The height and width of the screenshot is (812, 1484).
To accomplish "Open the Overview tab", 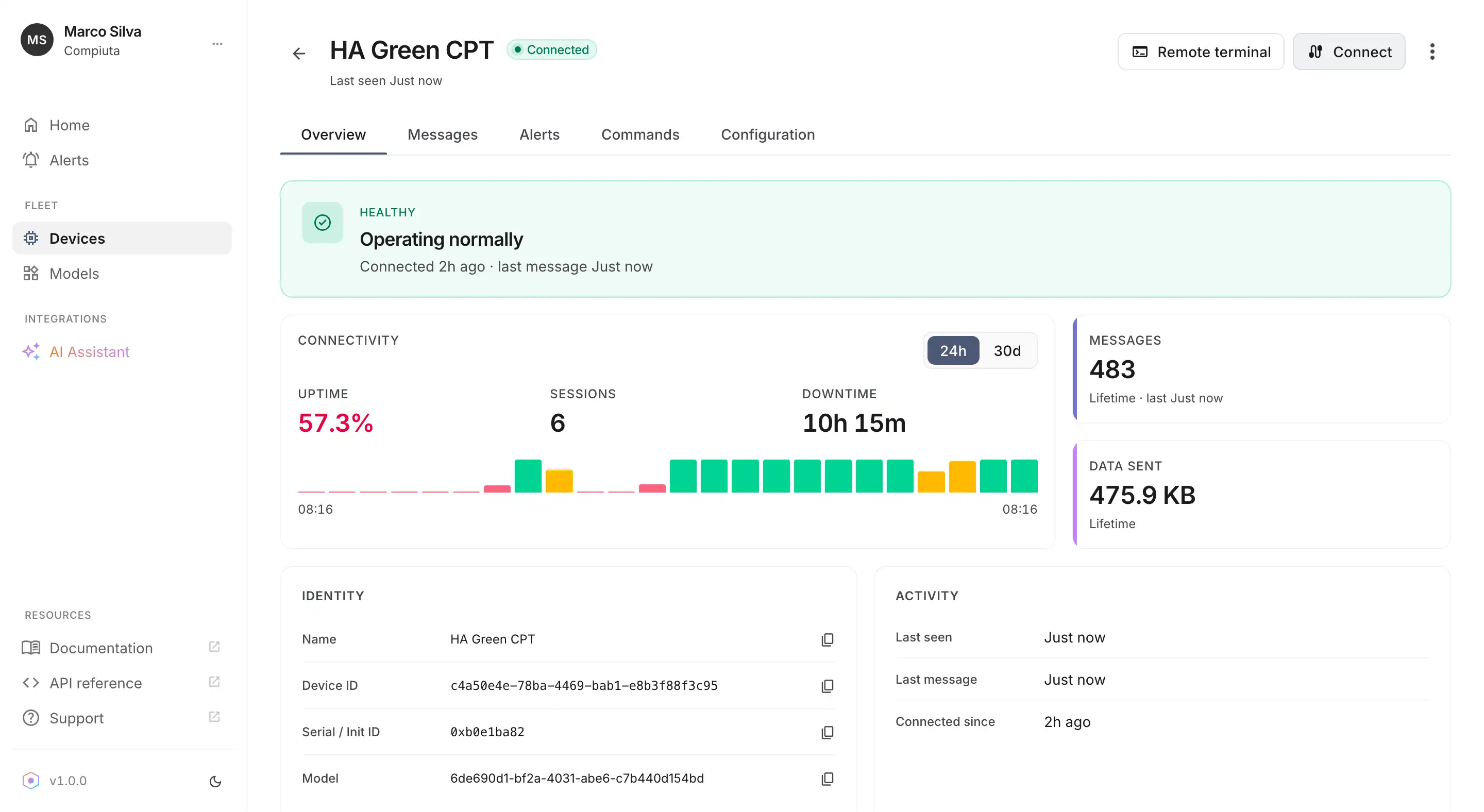I will pyautogui.click(x=333, y=135).
